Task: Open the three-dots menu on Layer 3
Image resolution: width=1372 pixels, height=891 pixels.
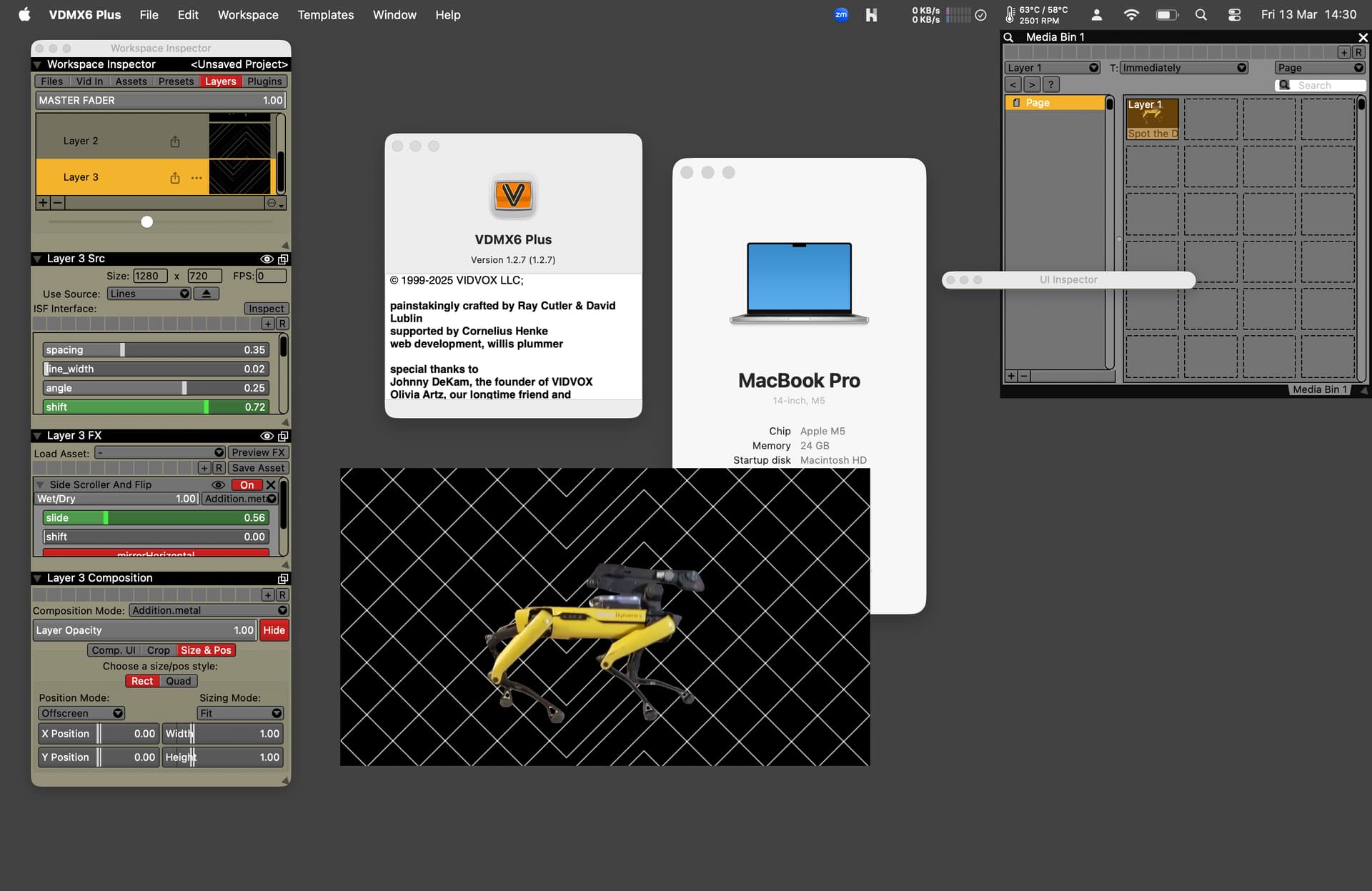Action: point(197,178)
